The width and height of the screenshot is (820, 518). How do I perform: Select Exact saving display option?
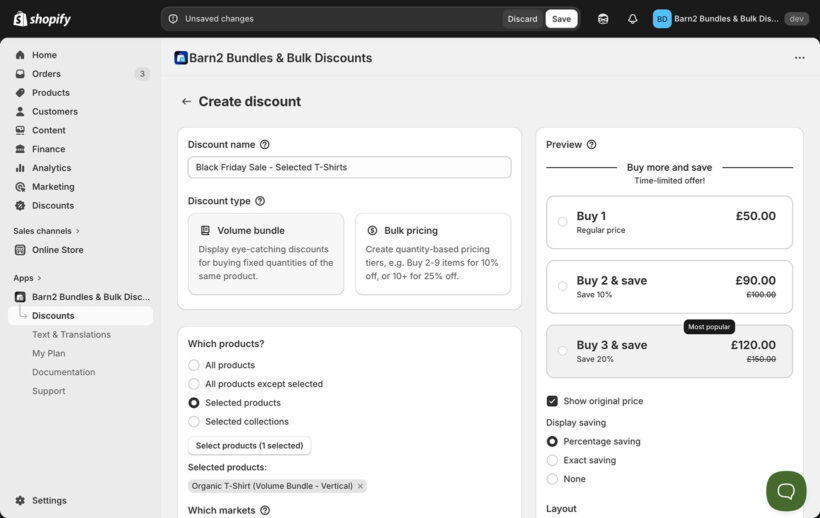coord(552,460)
